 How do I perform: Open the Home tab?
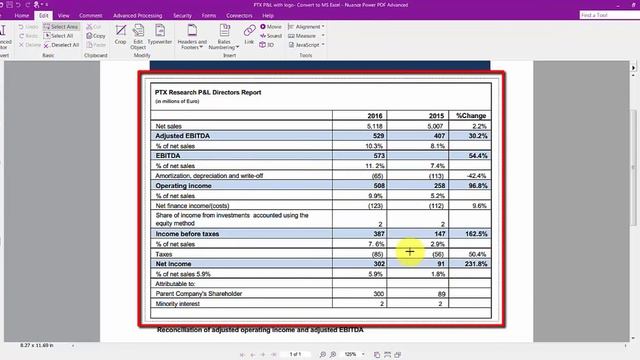tap(22, 16)
